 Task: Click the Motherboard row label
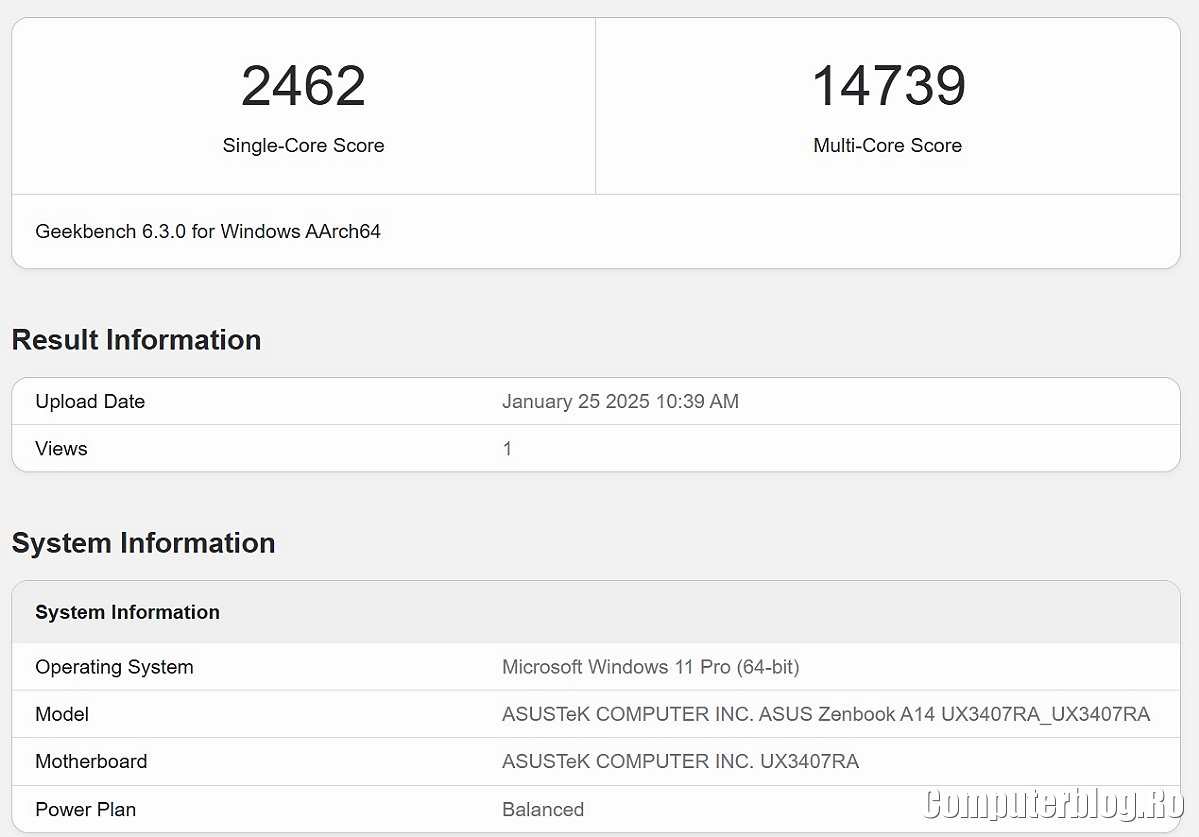91,761
